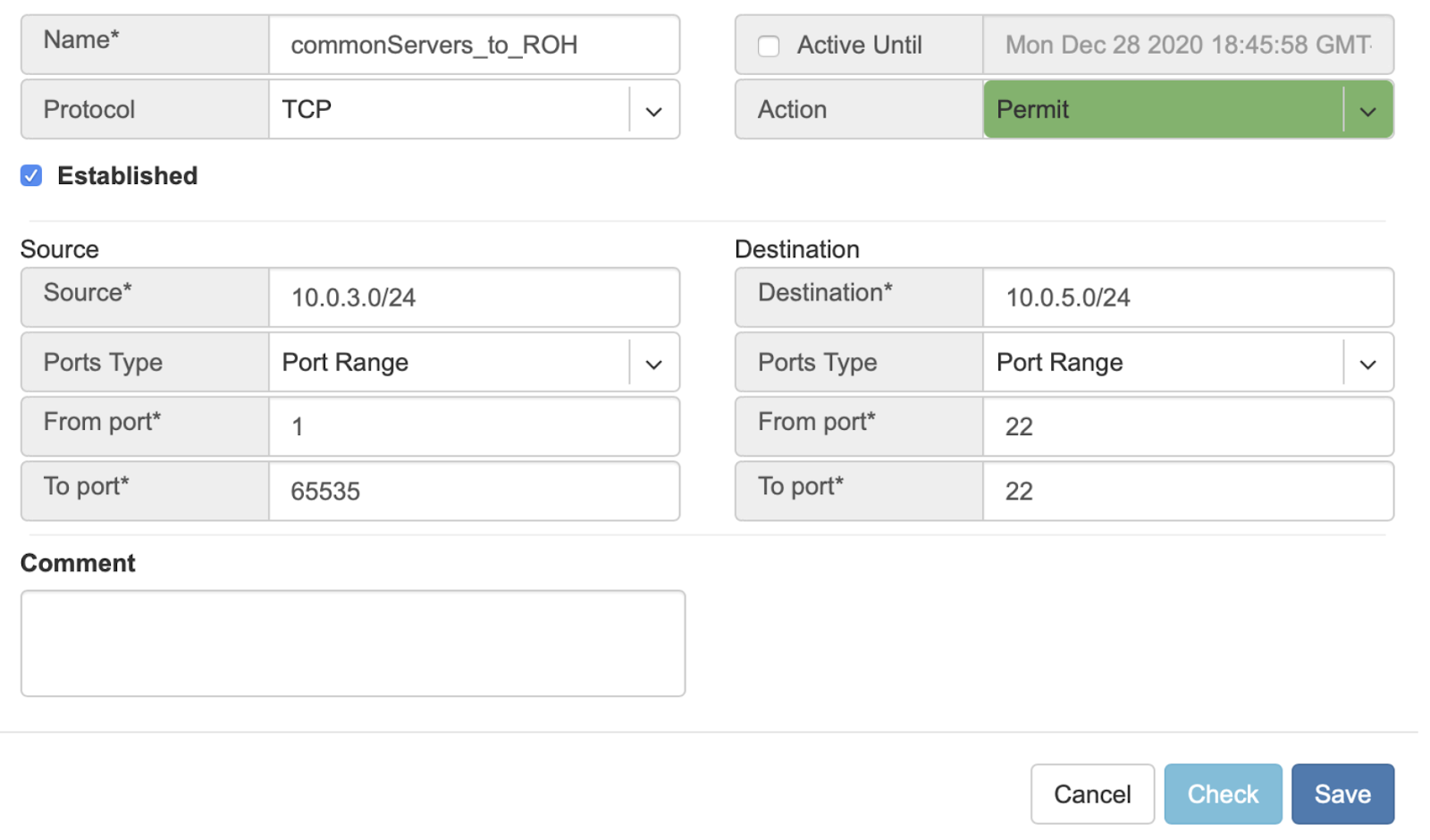
Task: Click the Active Until date field
Action: tap(1187, 46)
